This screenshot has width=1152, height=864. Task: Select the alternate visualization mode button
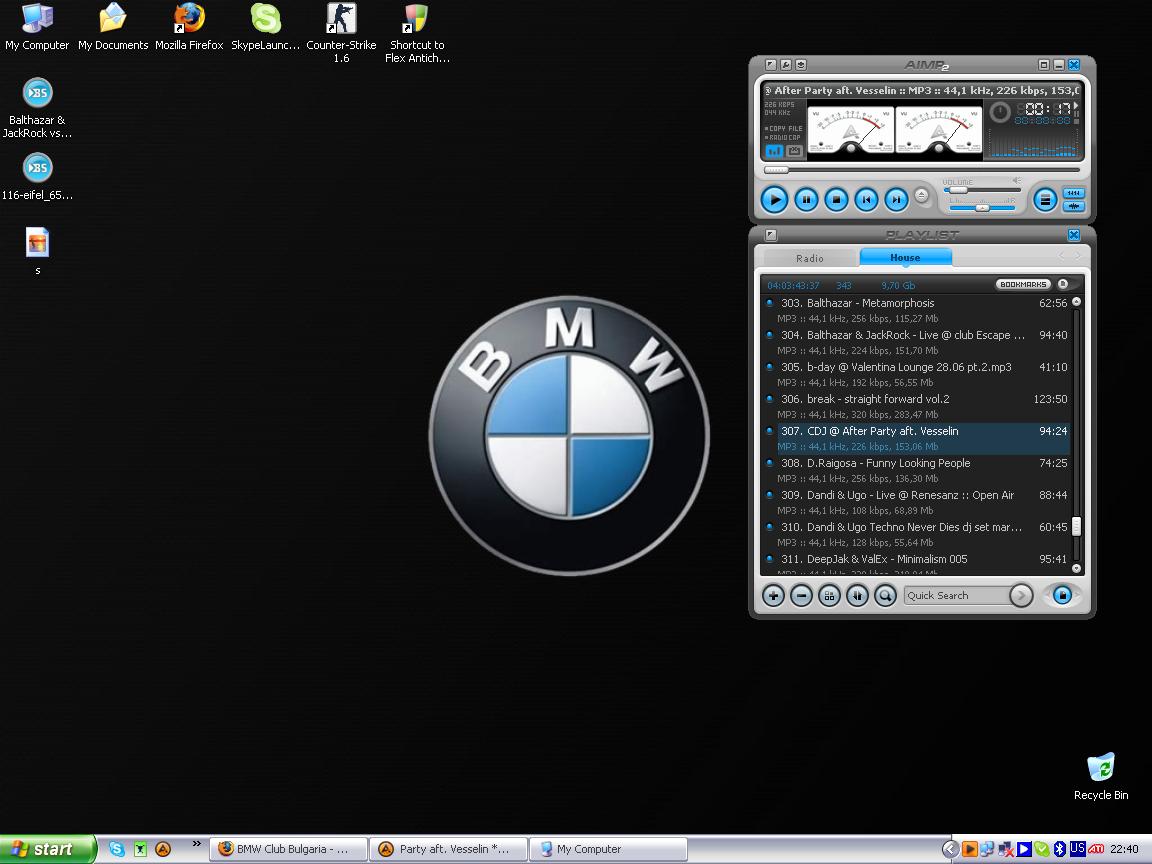point(794,151)
